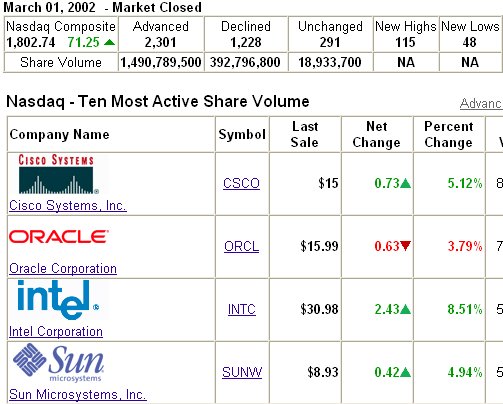Click the Percent Change column header
This screenshot has height=404, width=503.
click(449, 134)
